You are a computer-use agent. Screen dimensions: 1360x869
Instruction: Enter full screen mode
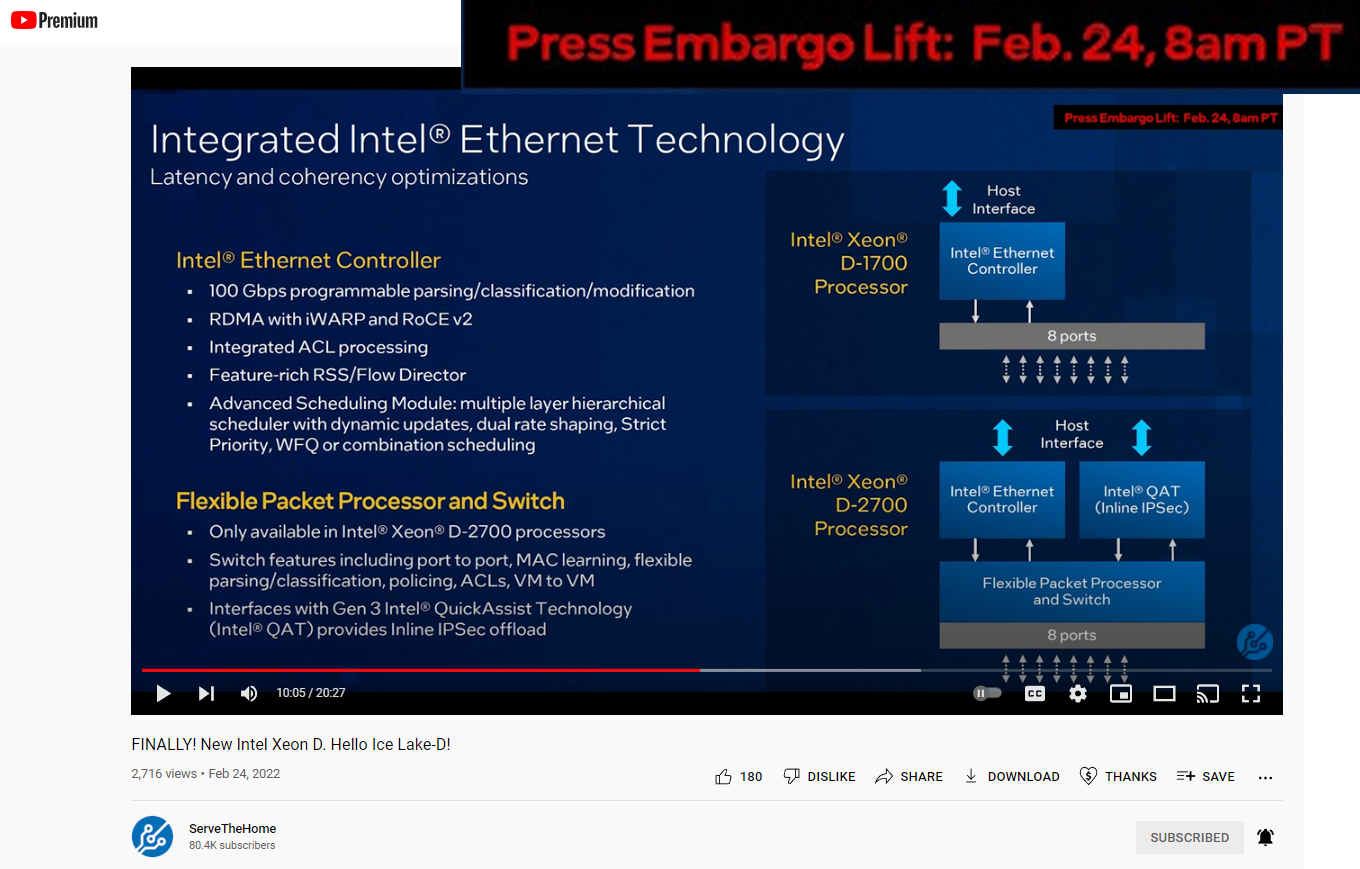tap(1250, 693)
